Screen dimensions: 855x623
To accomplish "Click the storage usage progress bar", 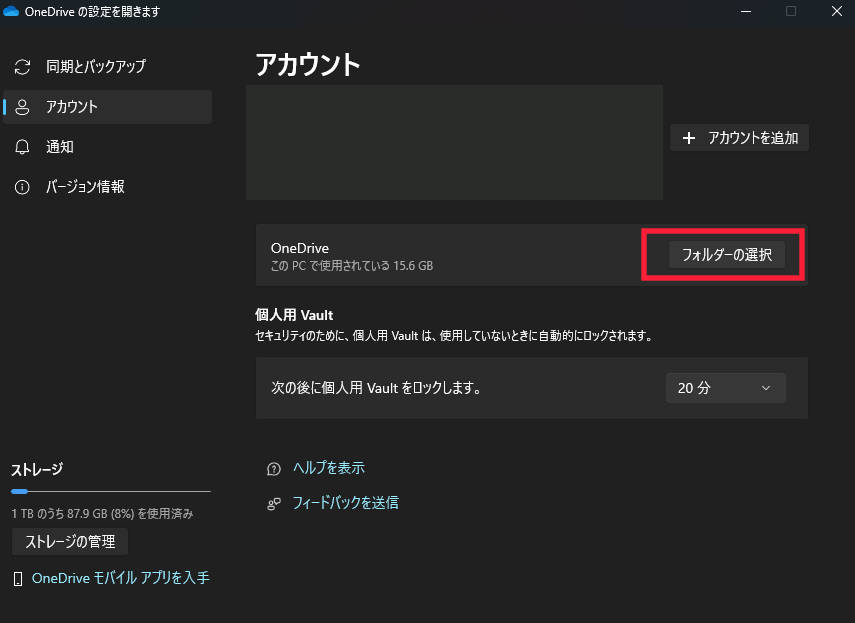I will point(111,492).
